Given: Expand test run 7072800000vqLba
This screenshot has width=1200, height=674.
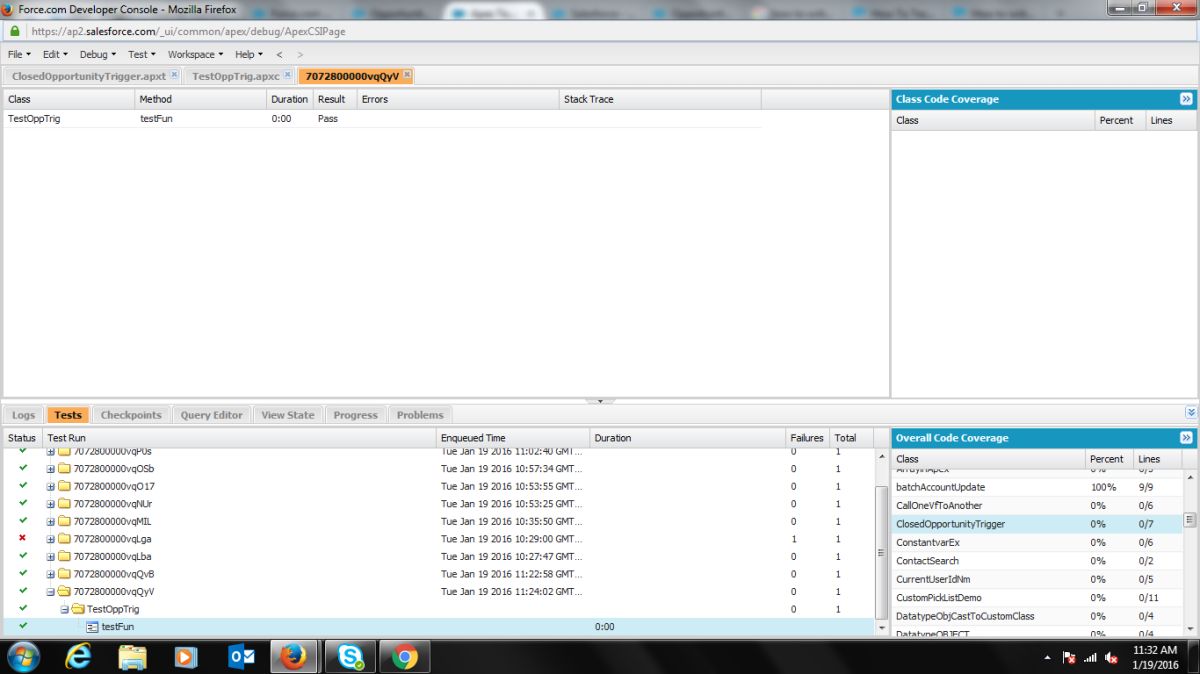Looking at the screenshot, I should pyautogui.click(x=51, y=556).
